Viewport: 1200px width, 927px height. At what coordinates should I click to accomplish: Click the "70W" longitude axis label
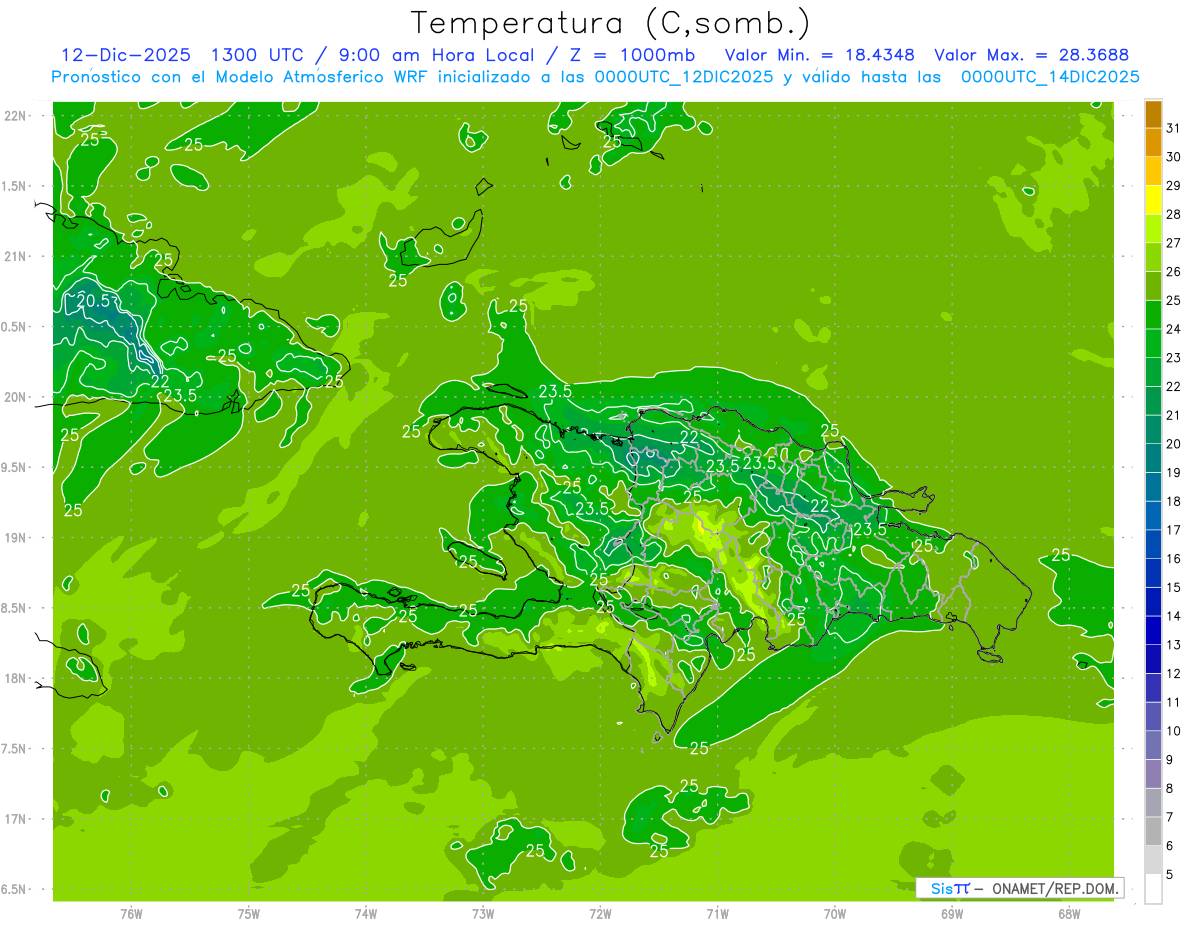click(x=835, y=913)
